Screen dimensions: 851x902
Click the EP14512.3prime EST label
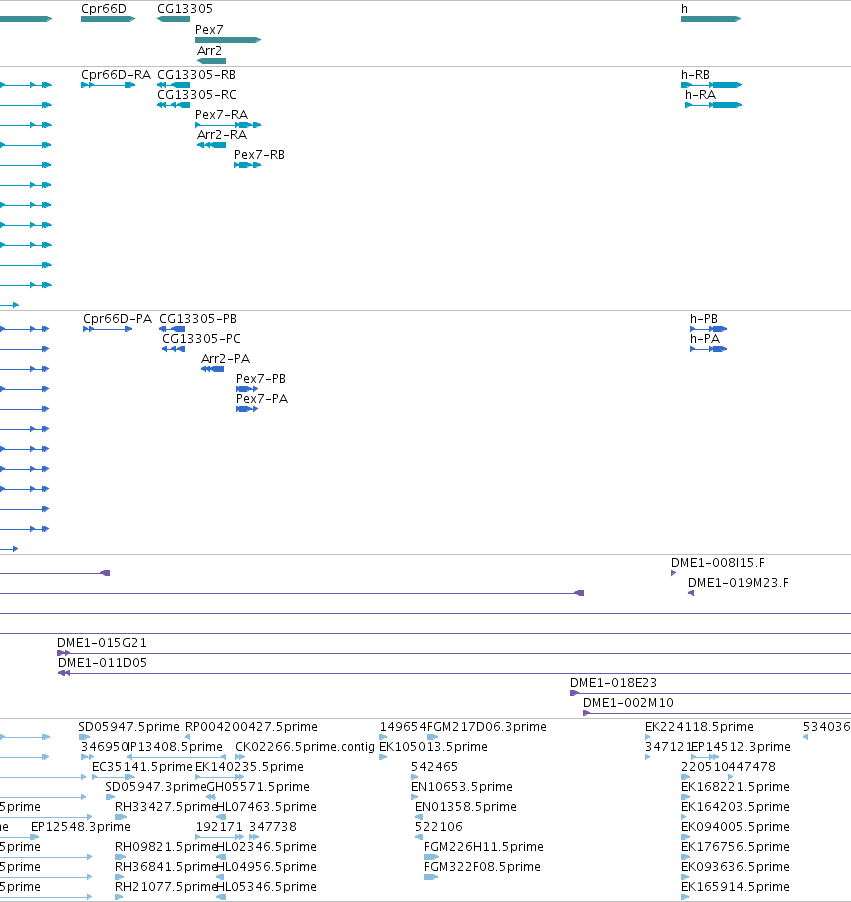pos(741,747)
